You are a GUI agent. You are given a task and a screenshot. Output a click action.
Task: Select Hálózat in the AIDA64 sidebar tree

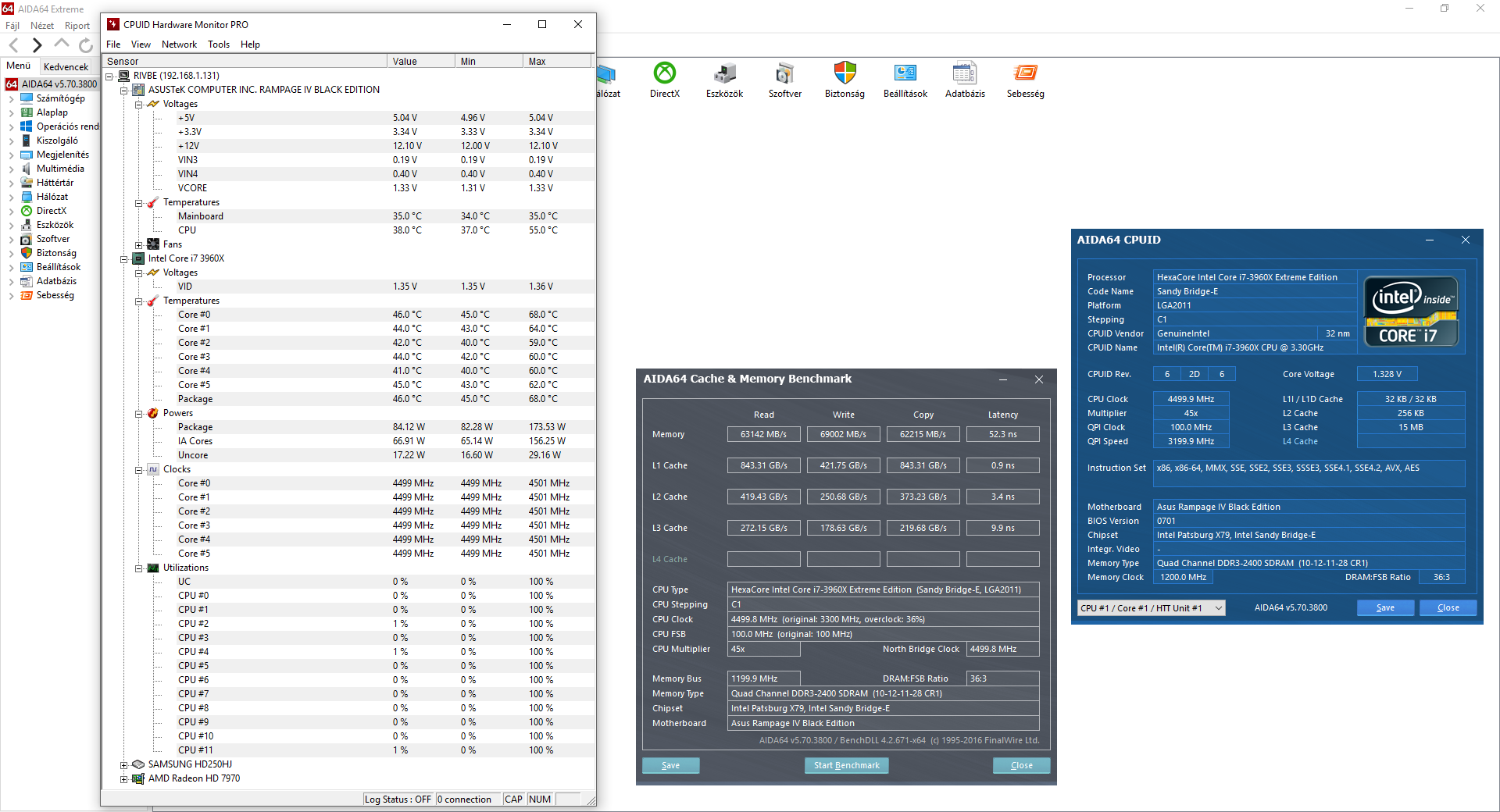tap(52, 197)
